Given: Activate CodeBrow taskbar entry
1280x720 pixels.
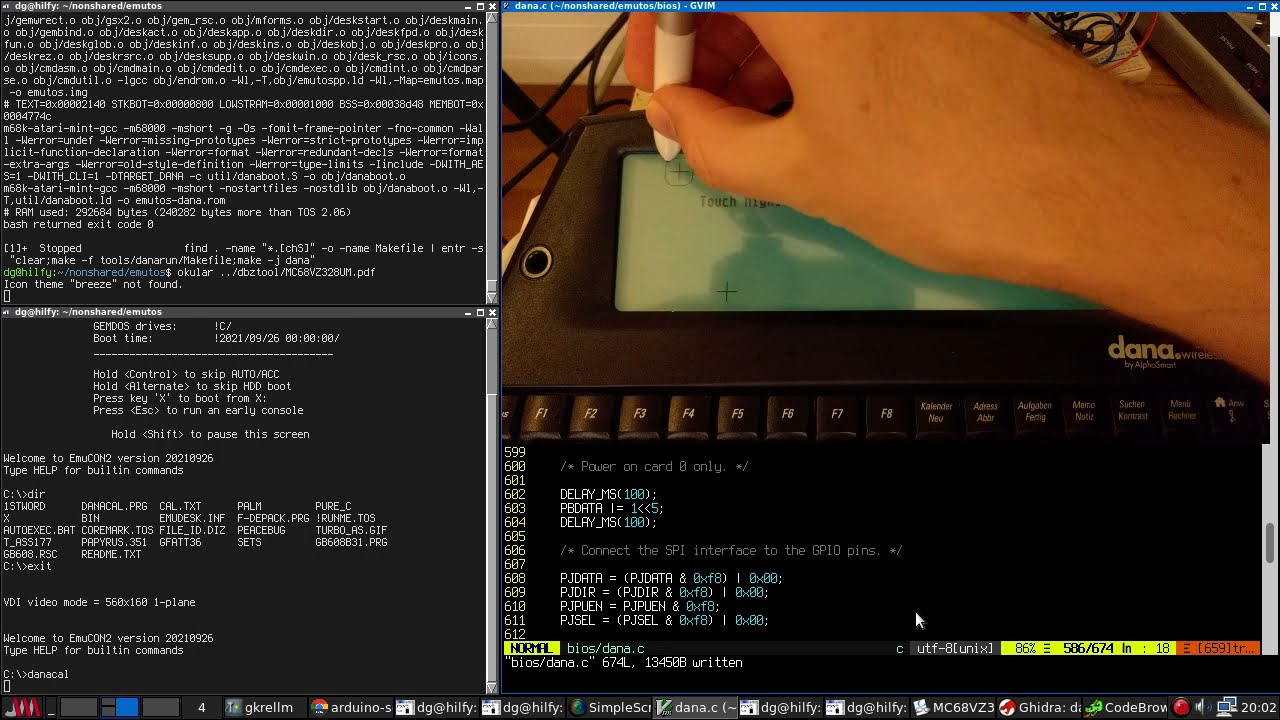Looking at the screenshot, I should 1126,707.
